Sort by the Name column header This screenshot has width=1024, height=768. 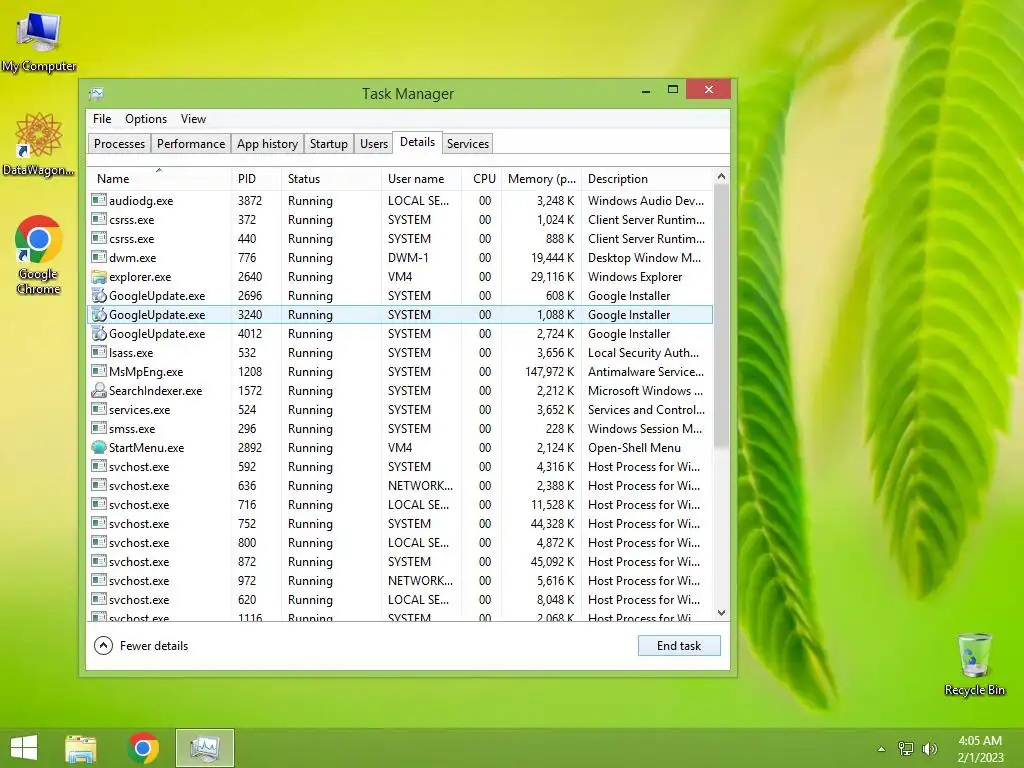159,178
